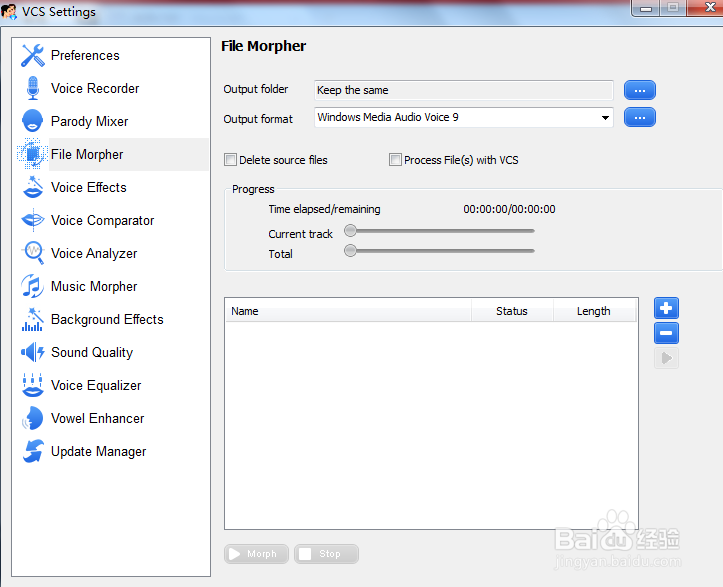723x587 pixels.
Task: Add a file with the plus button
Action: click(666, 308)
